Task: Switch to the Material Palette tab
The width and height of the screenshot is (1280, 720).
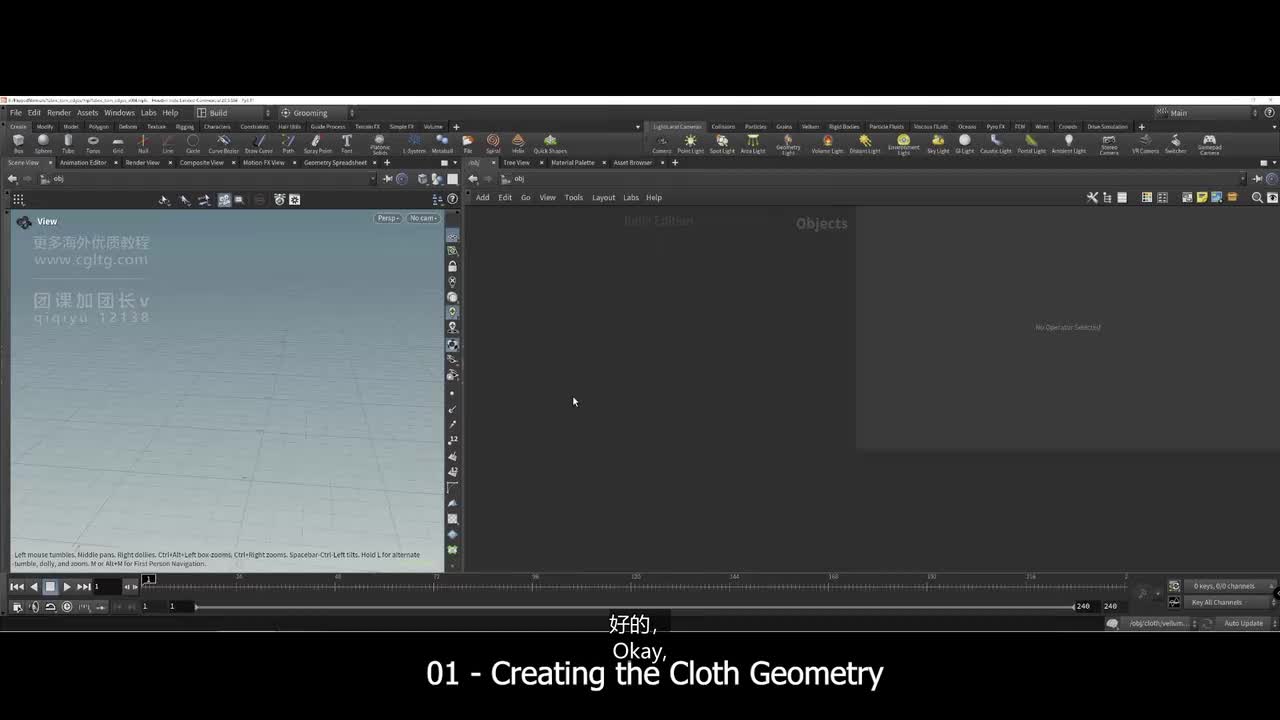Action: [572, 163]
